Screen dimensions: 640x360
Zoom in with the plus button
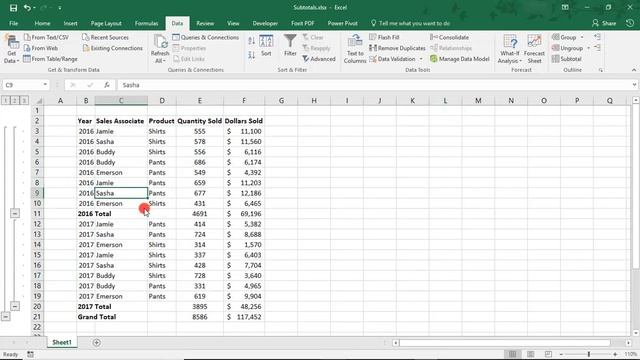click(x=616, y=354)
